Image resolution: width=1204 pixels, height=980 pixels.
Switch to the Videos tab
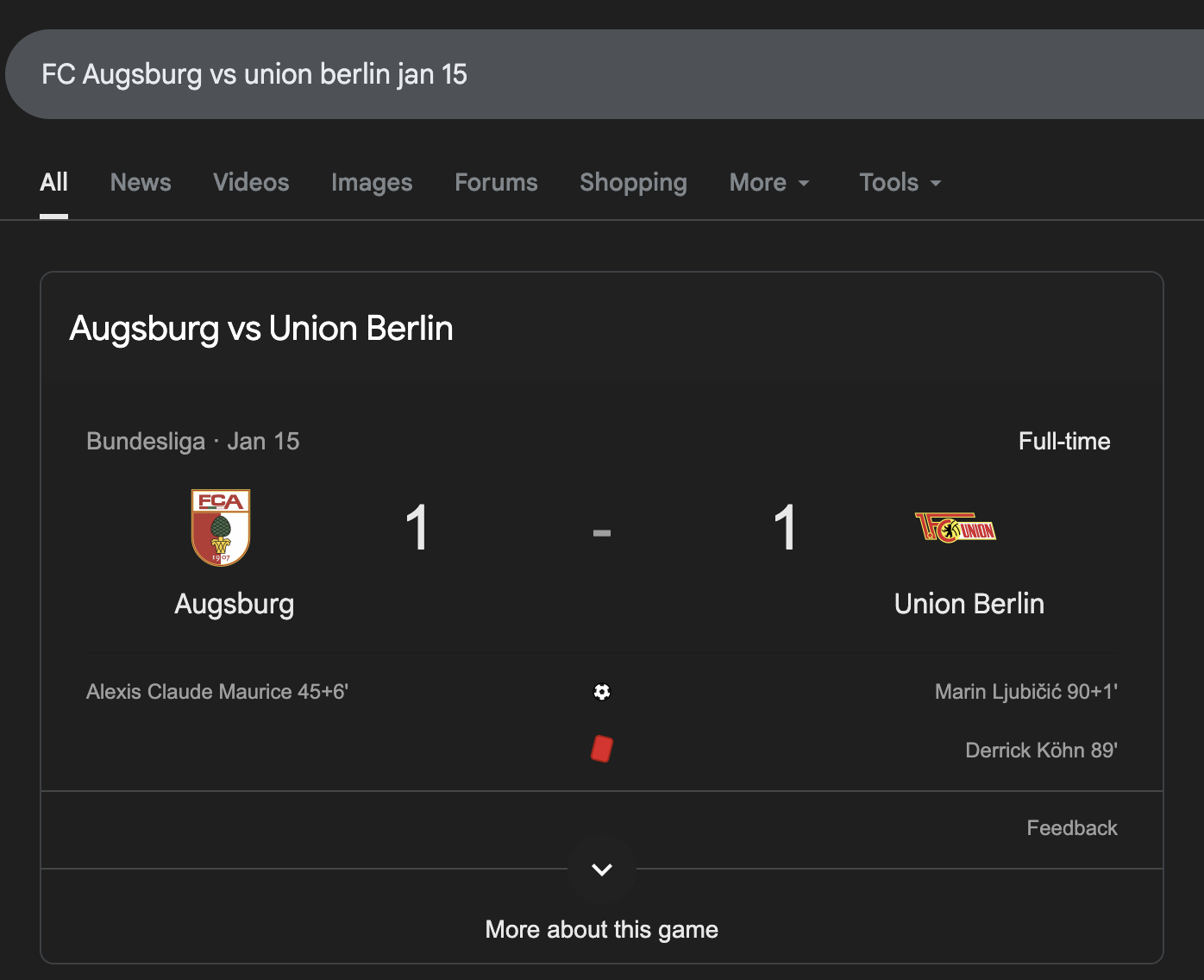(x=251, y=183)
